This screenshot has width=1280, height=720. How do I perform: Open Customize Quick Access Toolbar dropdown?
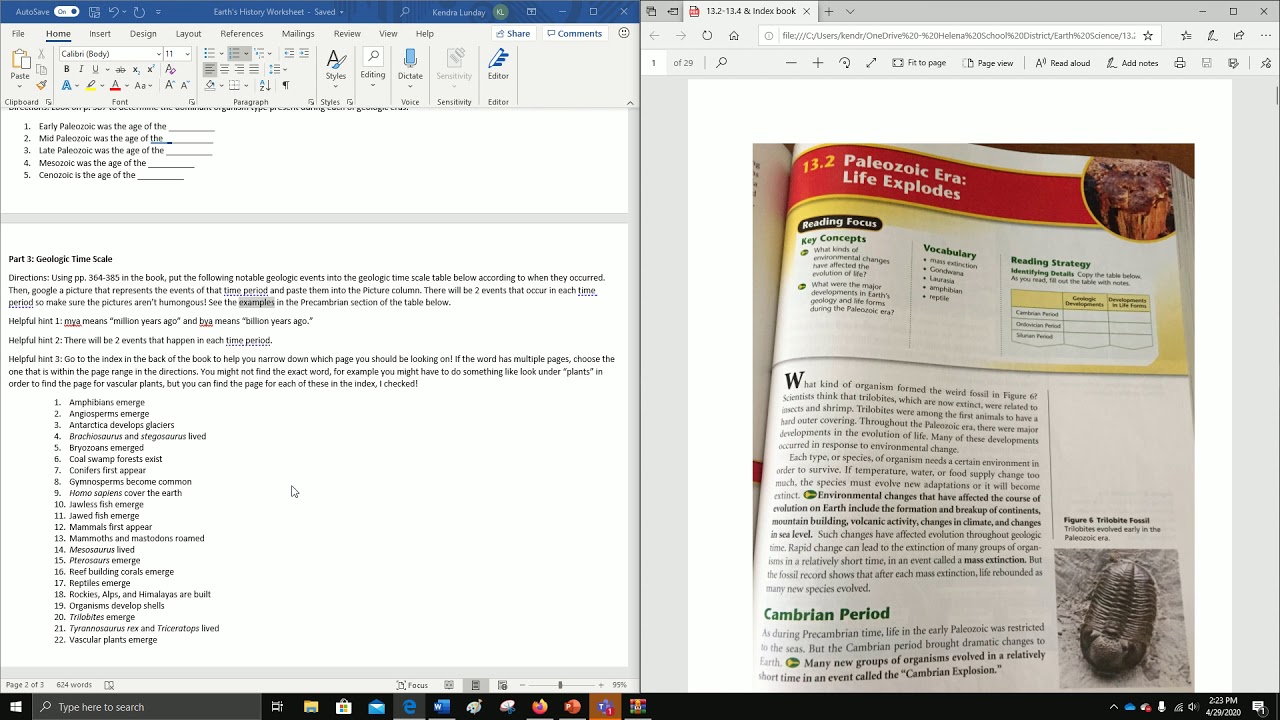point(158,12)
